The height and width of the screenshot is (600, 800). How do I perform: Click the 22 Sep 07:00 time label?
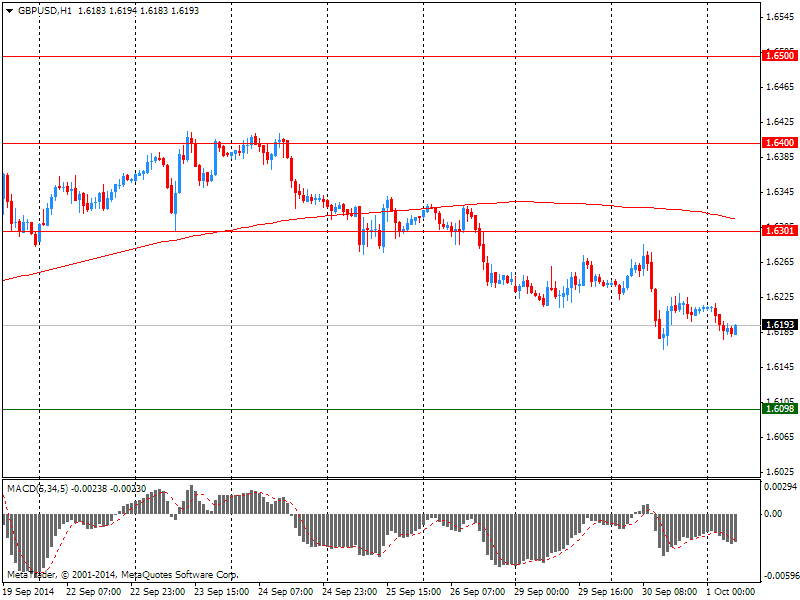pos(94,592)
